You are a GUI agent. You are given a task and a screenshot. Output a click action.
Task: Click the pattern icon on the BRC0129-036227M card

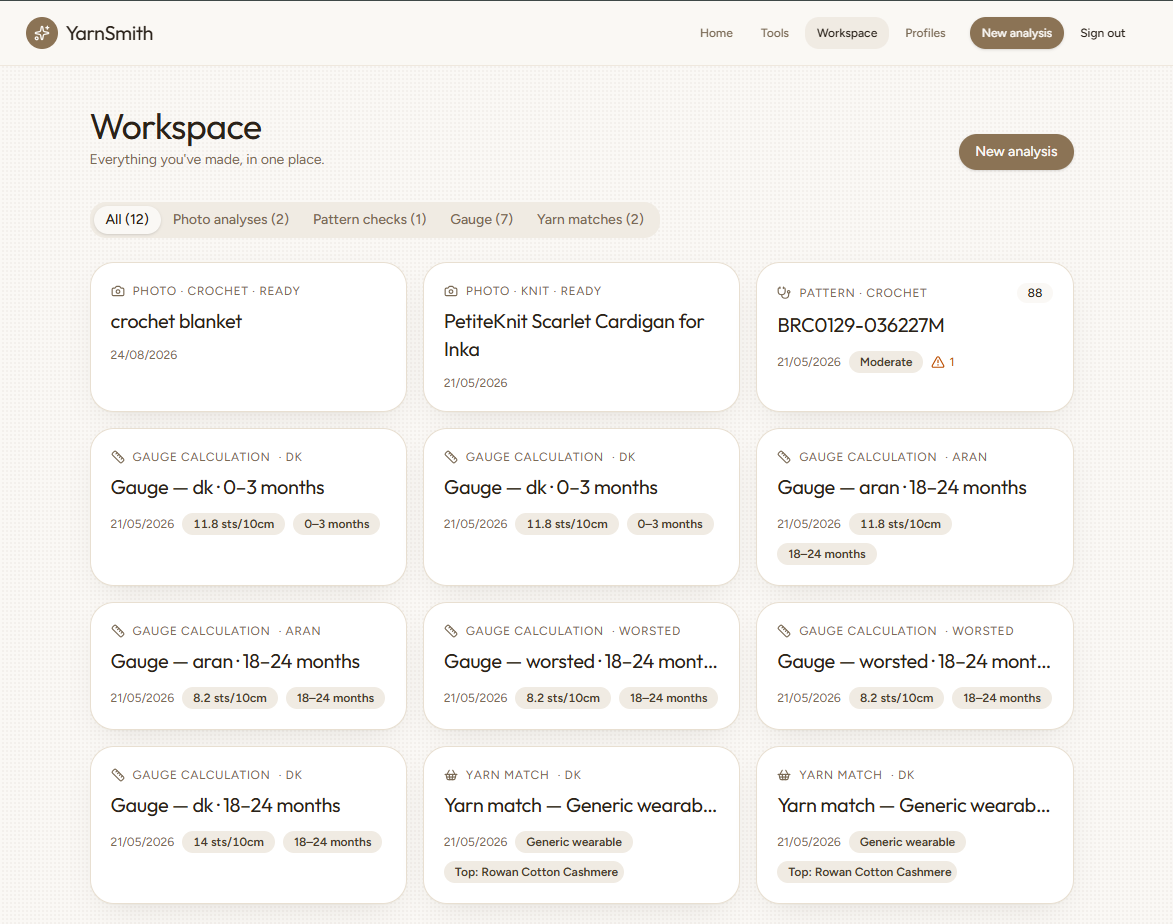click(x=784, y=293)
